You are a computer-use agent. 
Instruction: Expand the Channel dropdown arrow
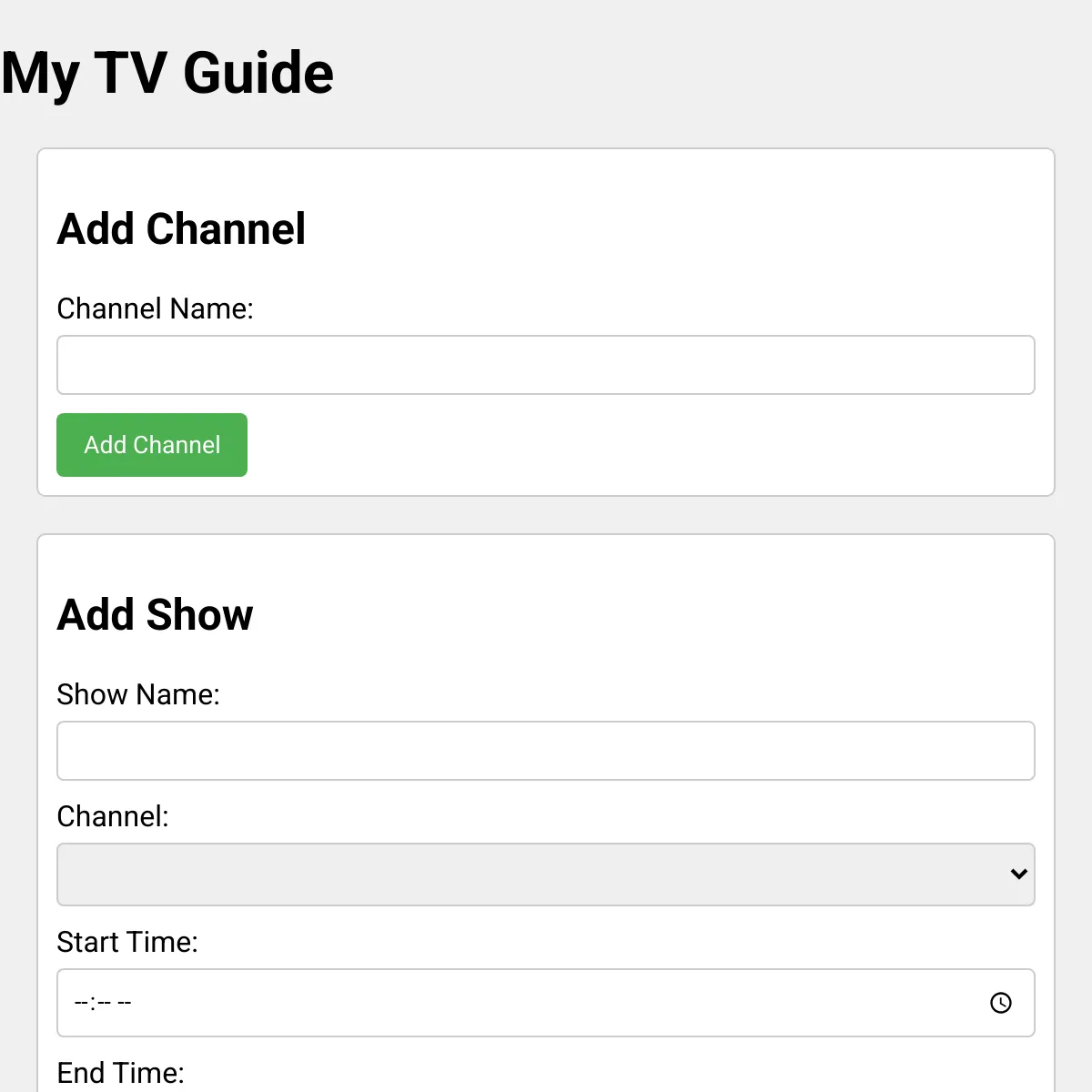[1018, 875]
